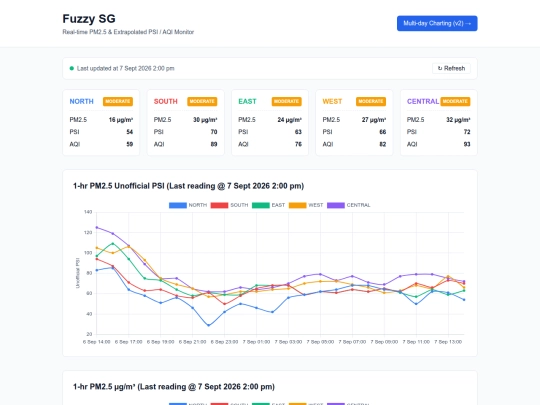Click CENTRAL AQI value 93
This screenshot has height=405, width=540.
click(467, 144)
